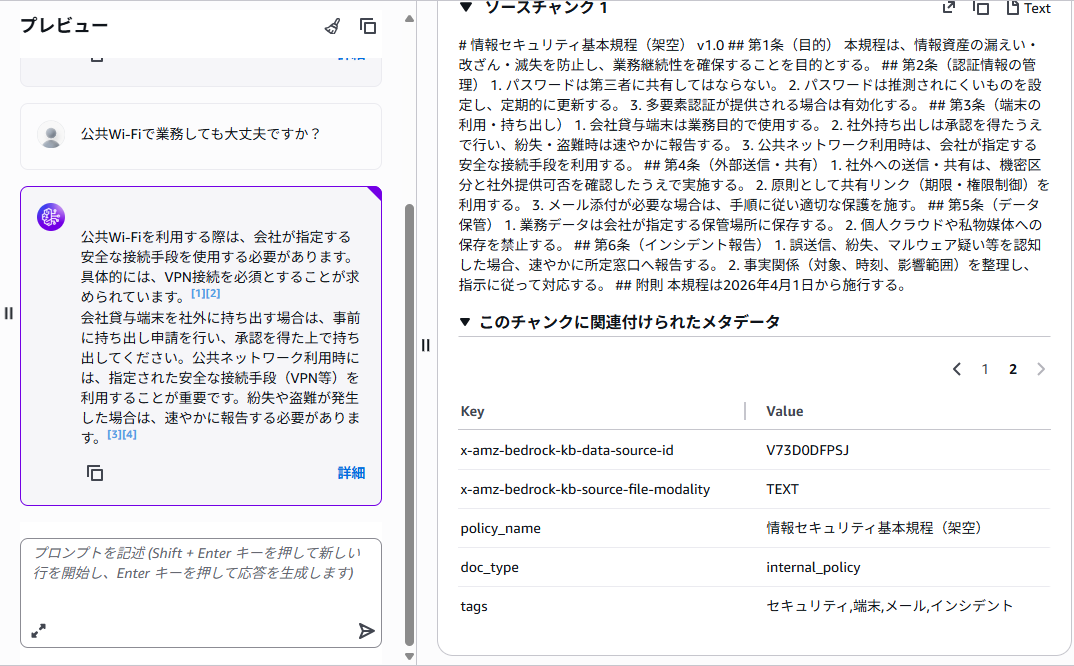Click the purple AI assistant avatar icon
The image size is (1074, 666).
(x=51, y=217)
